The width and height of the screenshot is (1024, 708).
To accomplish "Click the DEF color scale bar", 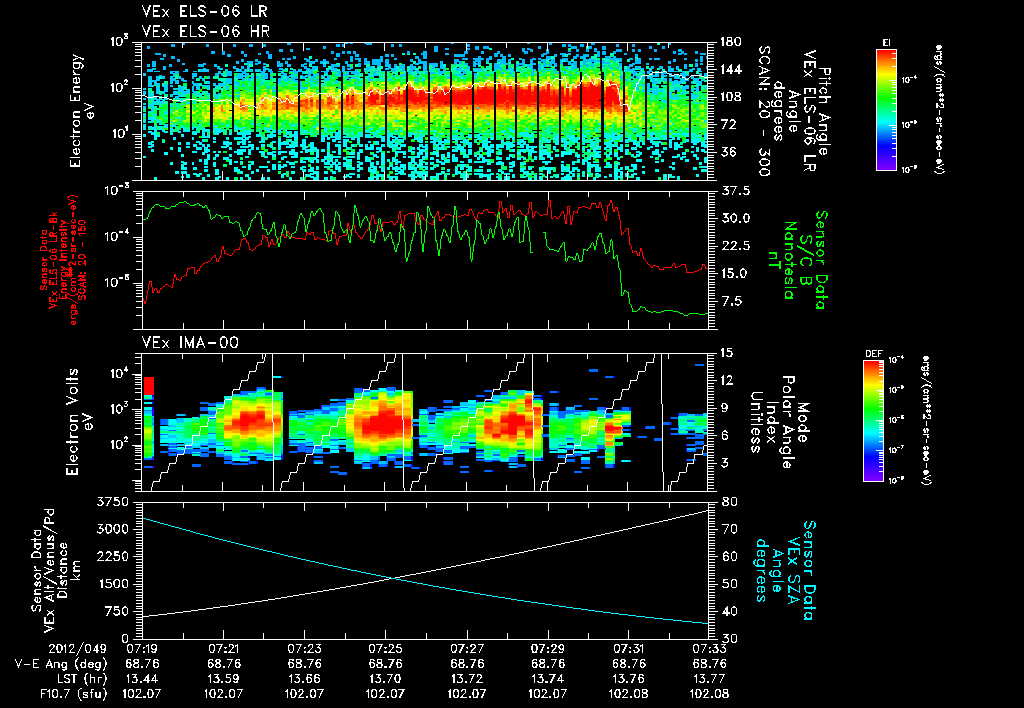I will click(874, 420).
